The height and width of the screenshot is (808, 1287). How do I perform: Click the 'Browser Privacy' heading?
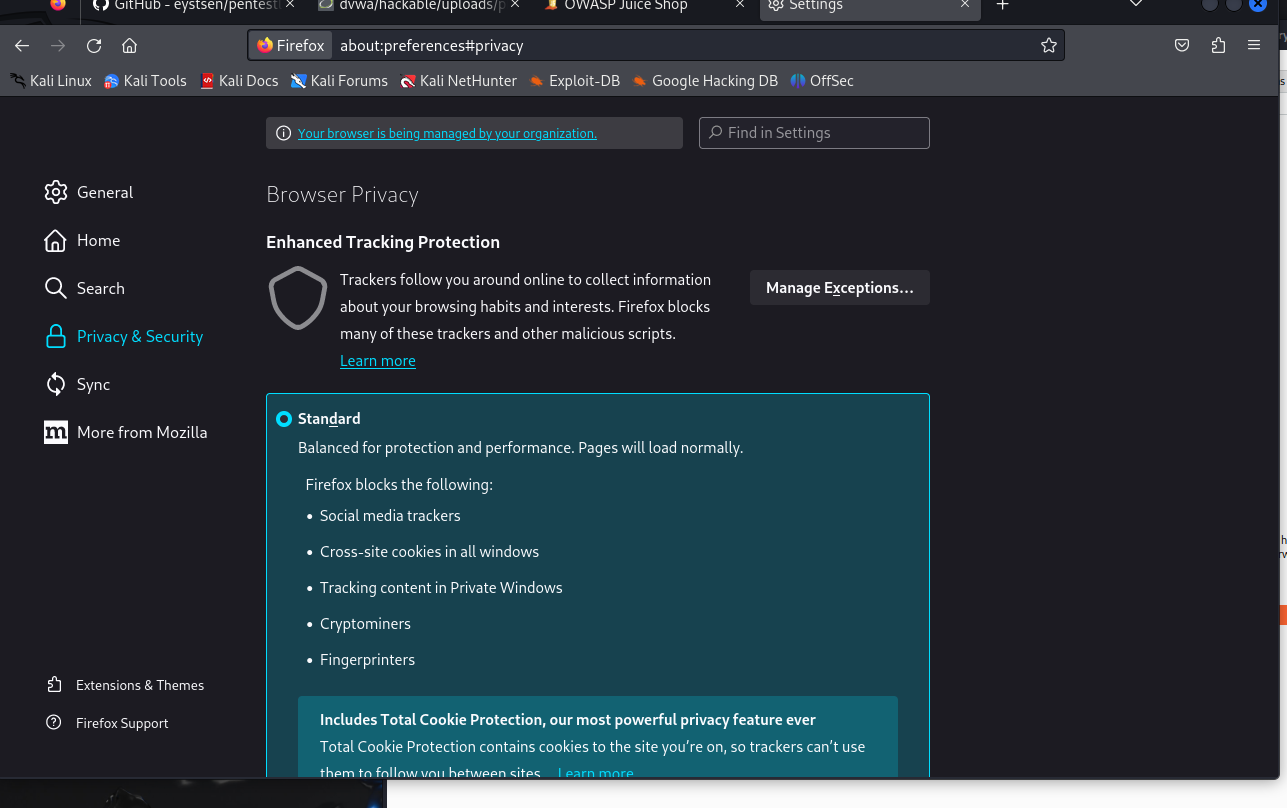click(342, 195)
